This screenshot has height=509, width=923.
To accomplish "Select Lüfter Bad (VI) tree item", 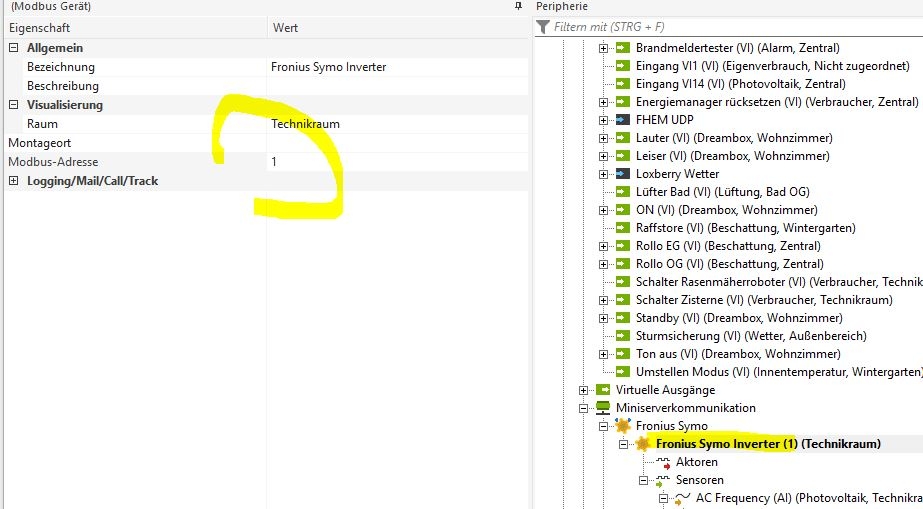I will pos(722,192).
